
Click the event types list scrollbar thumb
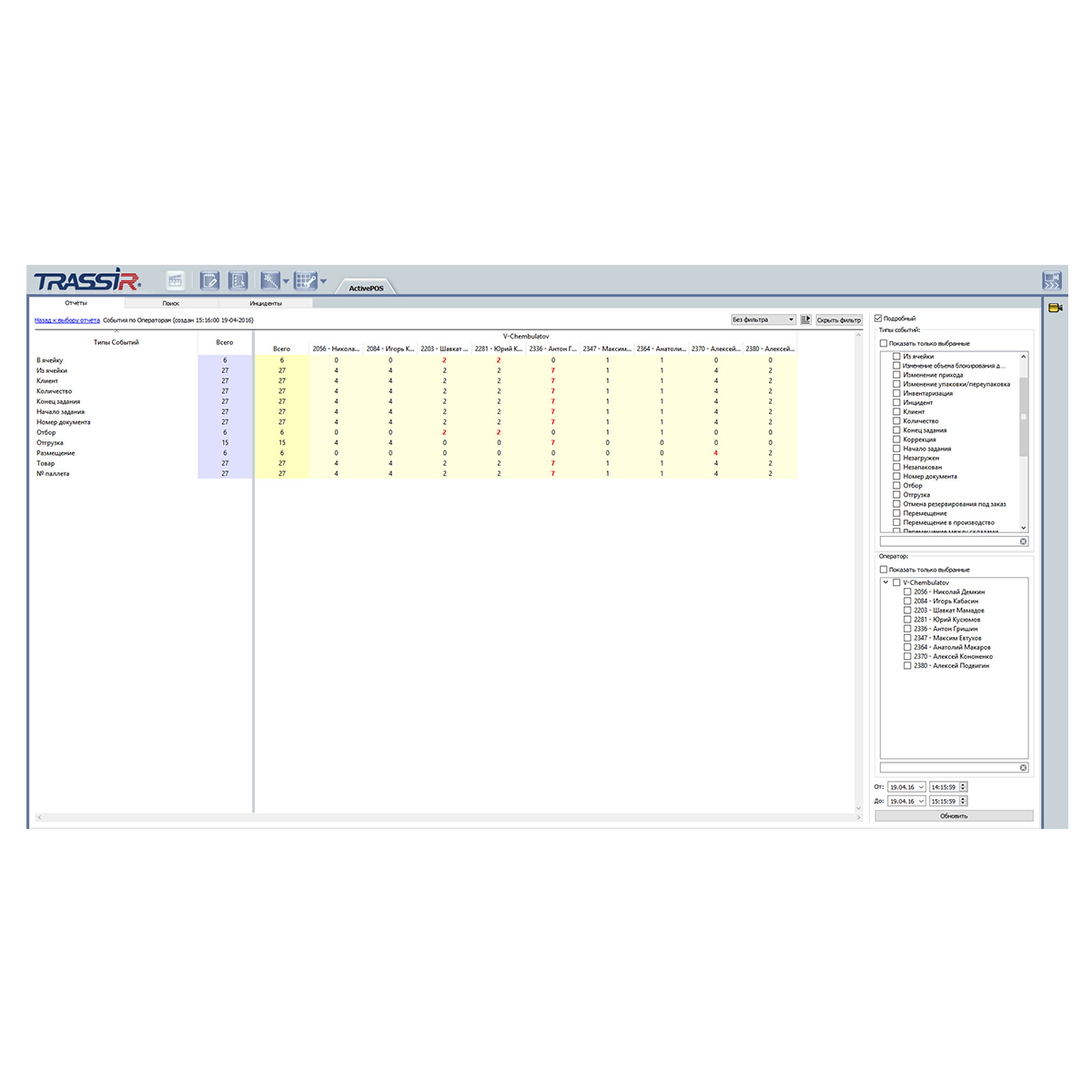[x=1024, y=416]
